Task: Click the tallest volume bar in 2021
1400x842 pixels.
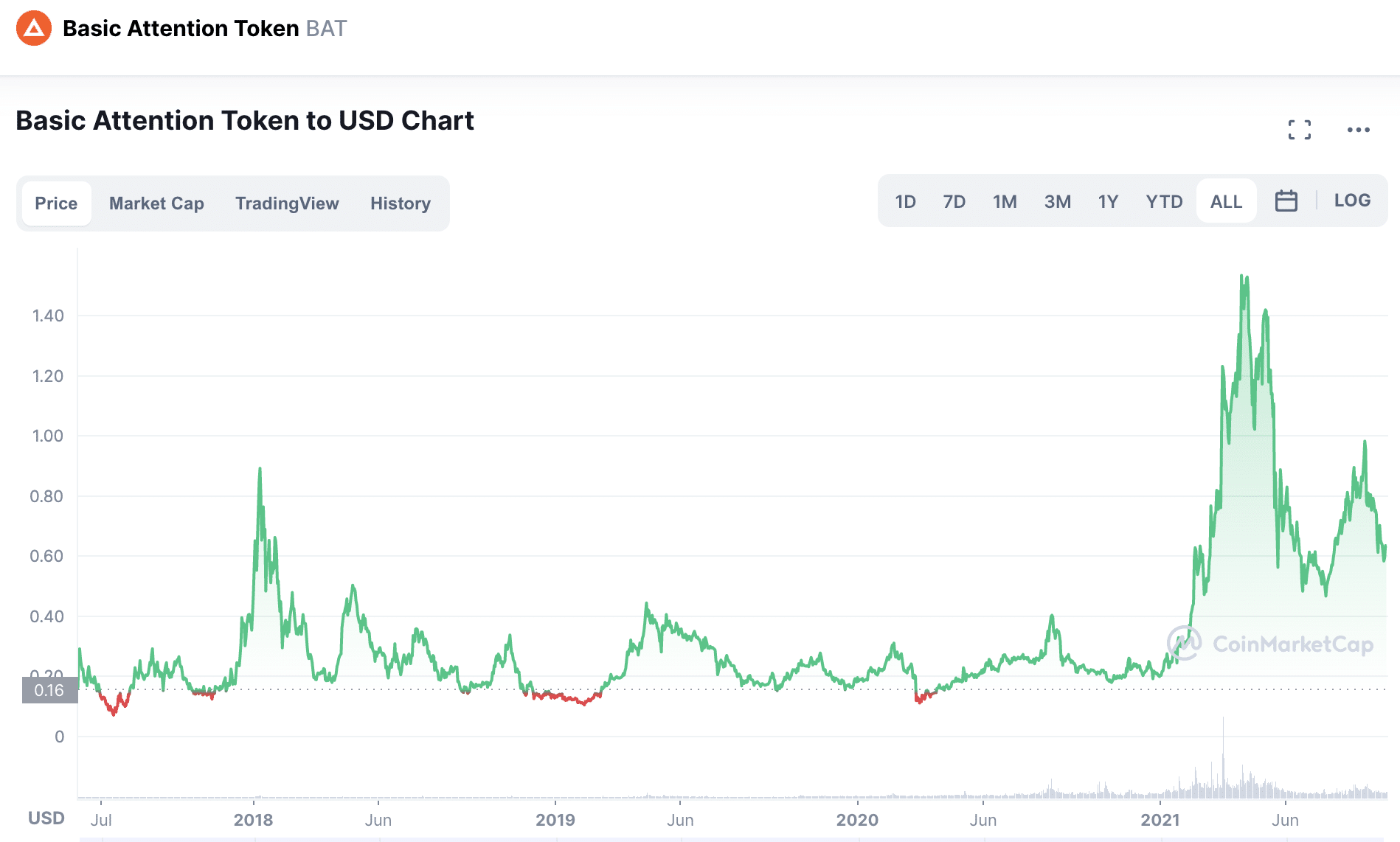Action: [1223, 756]
